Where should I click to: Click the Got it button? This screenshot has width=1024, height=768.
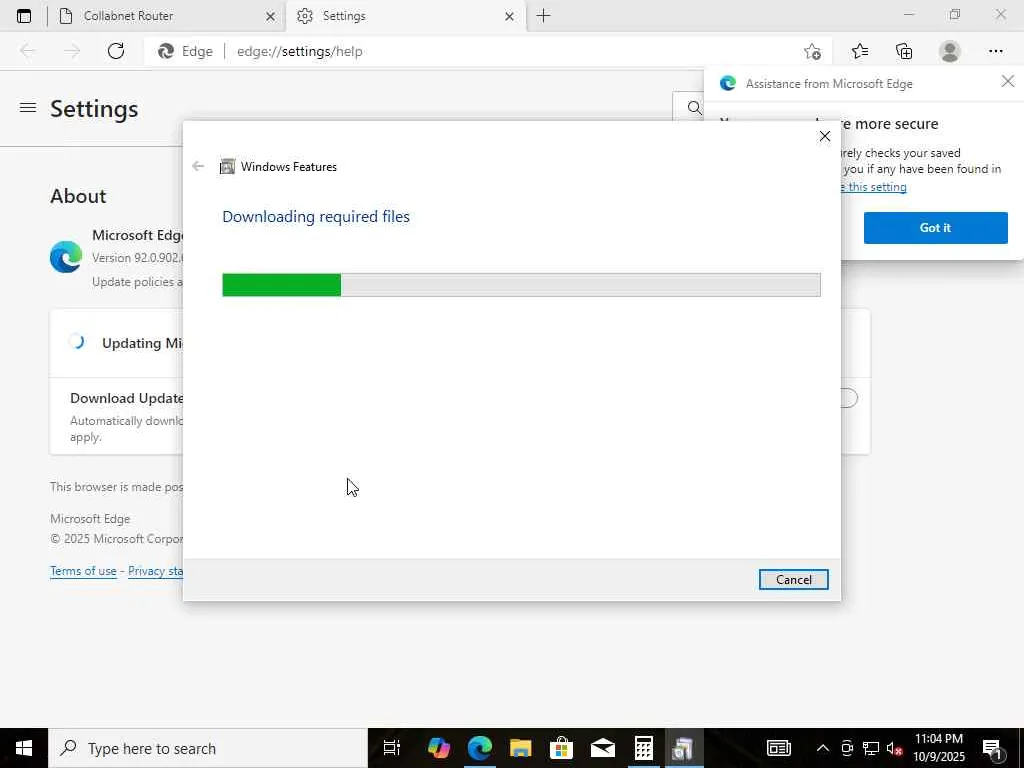935,228
